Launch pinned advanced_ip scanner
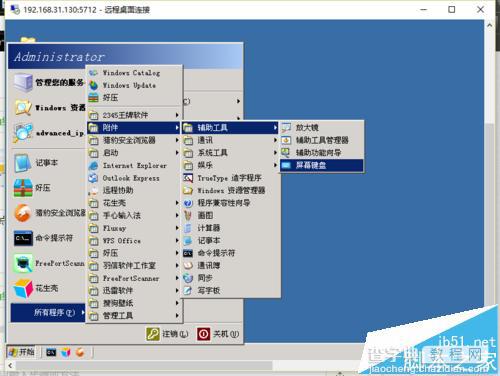The width and height of the screenshot is (500, 376). (49, 133)
